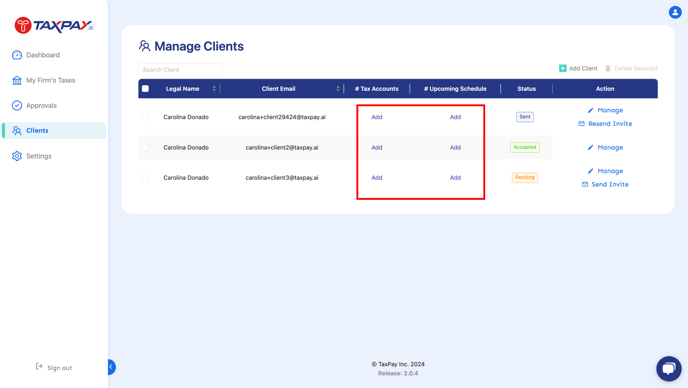Click email carolina+client29424@taxpay.ai
688x388 pixels.
point(282,117)
